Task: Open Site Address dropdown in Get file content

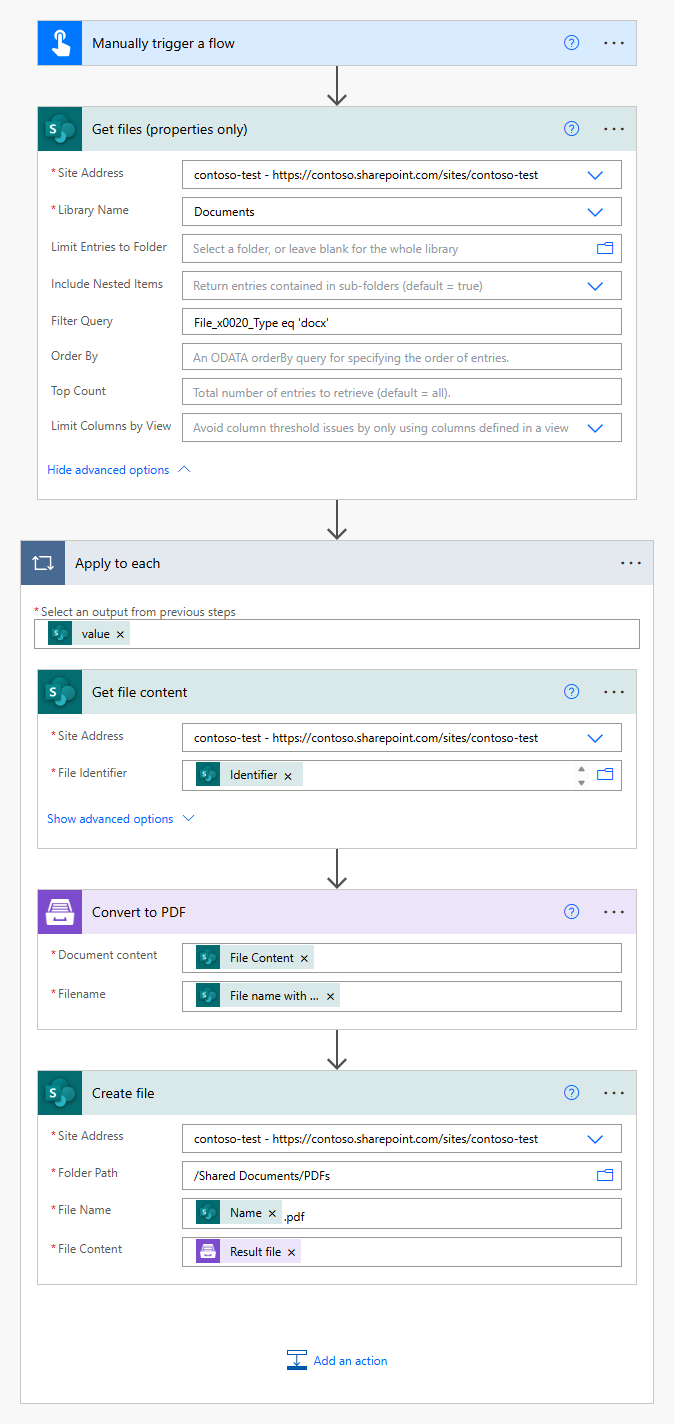Action: coord(596,738)
